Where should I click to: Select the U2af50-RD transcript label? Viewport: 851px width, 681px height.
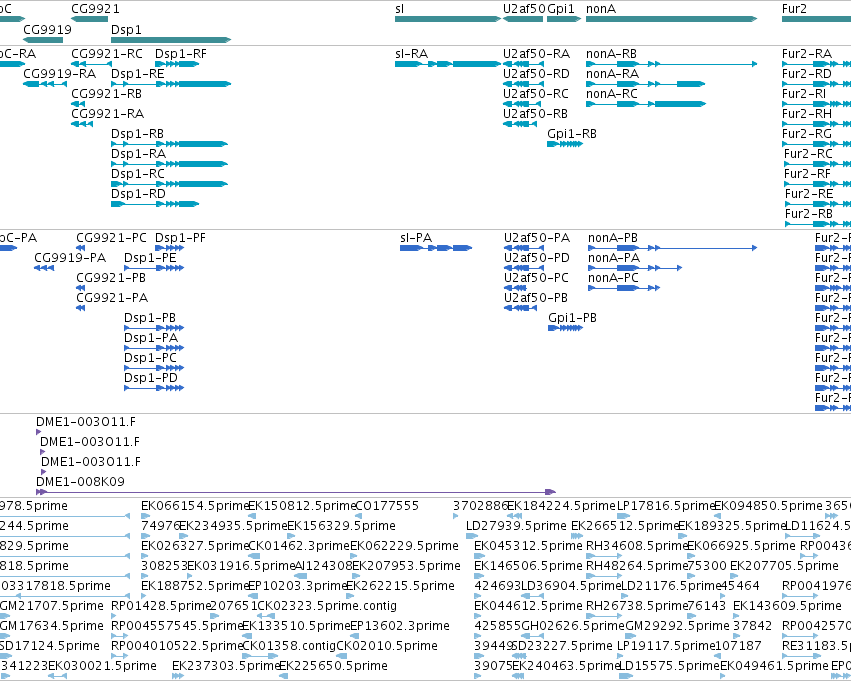coord(536,74)
